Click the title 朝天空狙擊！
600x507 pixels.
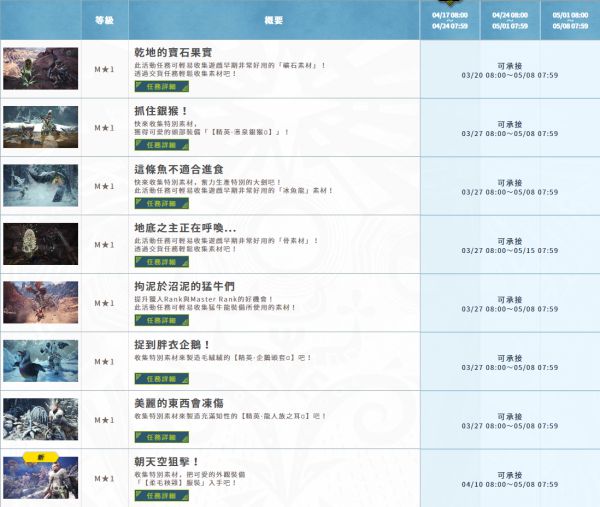pos(166,462)
